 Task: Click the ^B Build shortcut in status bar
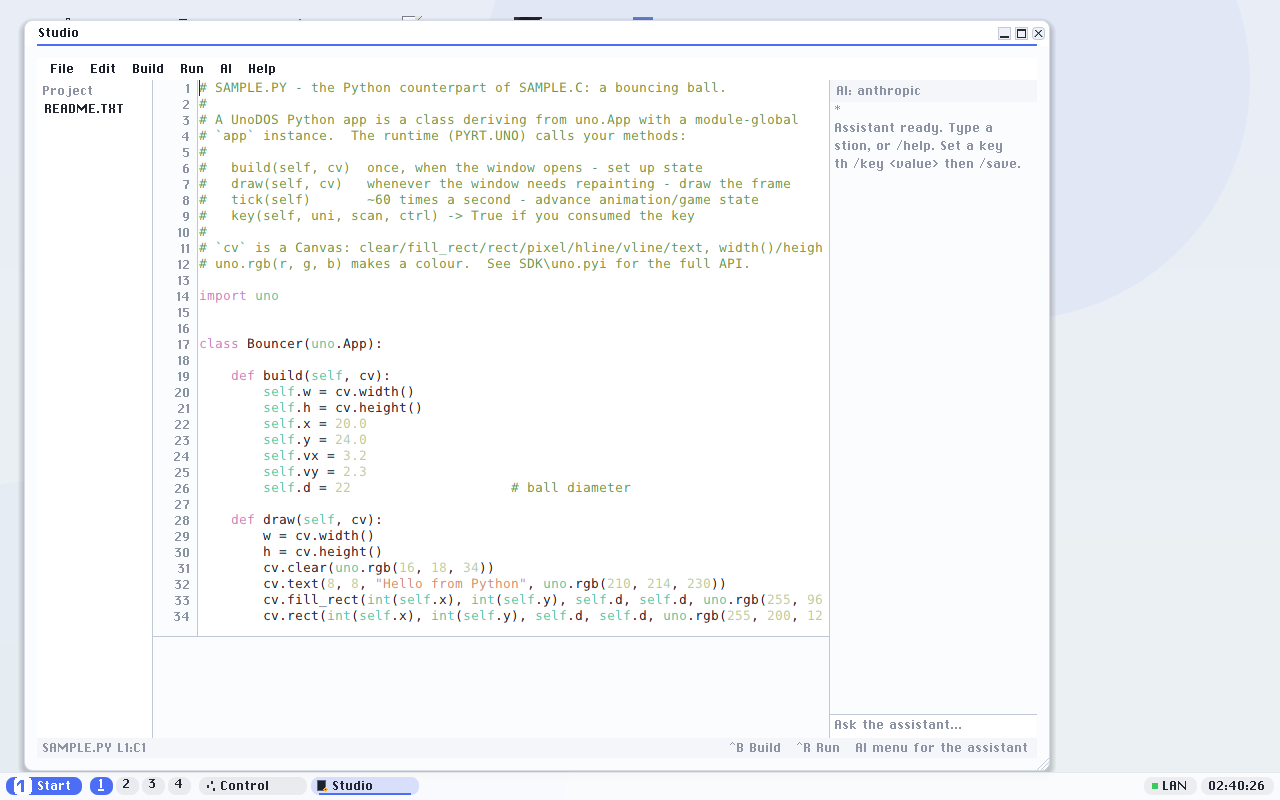tap(755, 747)
